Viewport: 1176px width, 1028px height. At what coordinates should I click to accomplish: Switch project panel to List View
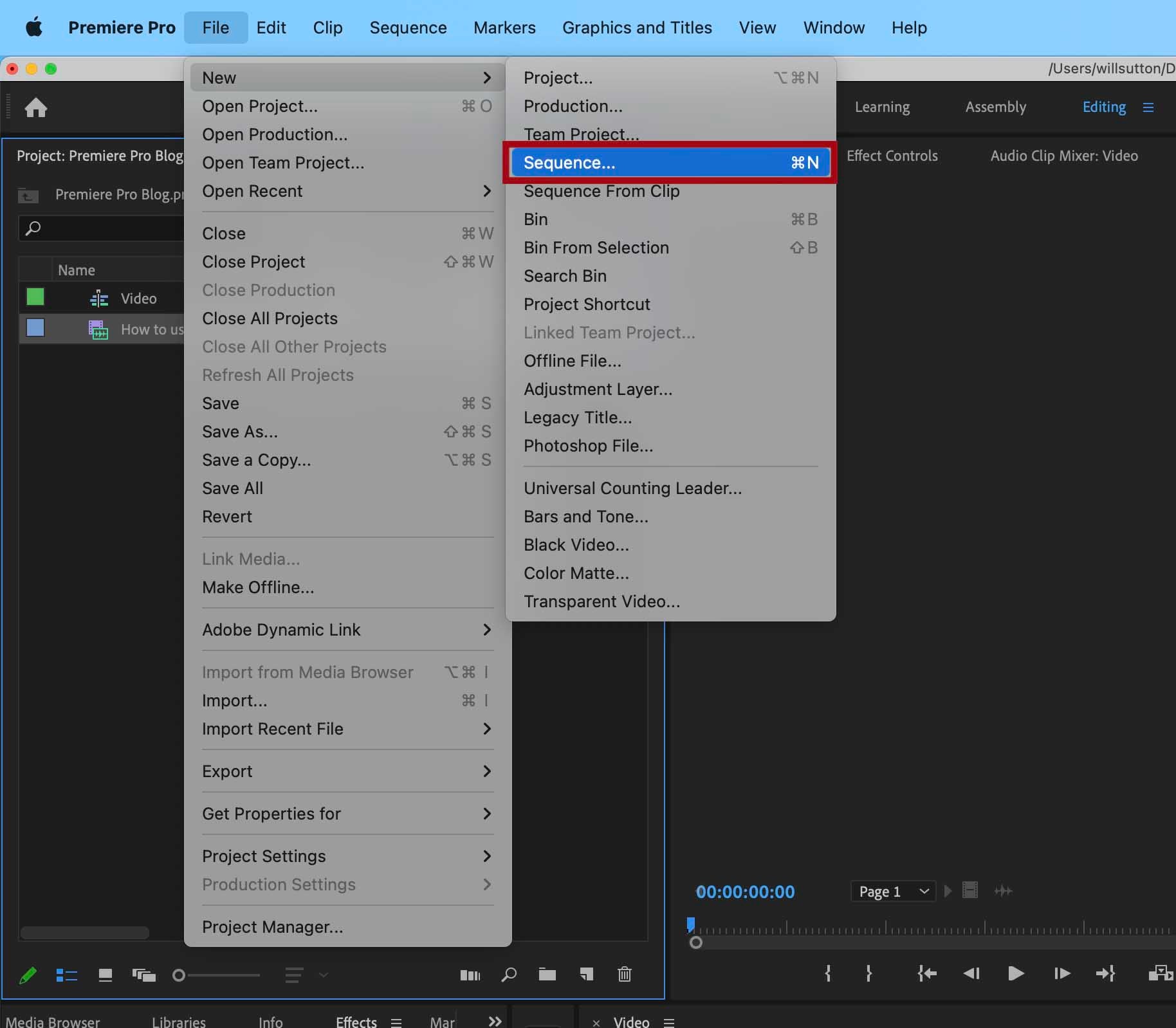click(67, 975)
